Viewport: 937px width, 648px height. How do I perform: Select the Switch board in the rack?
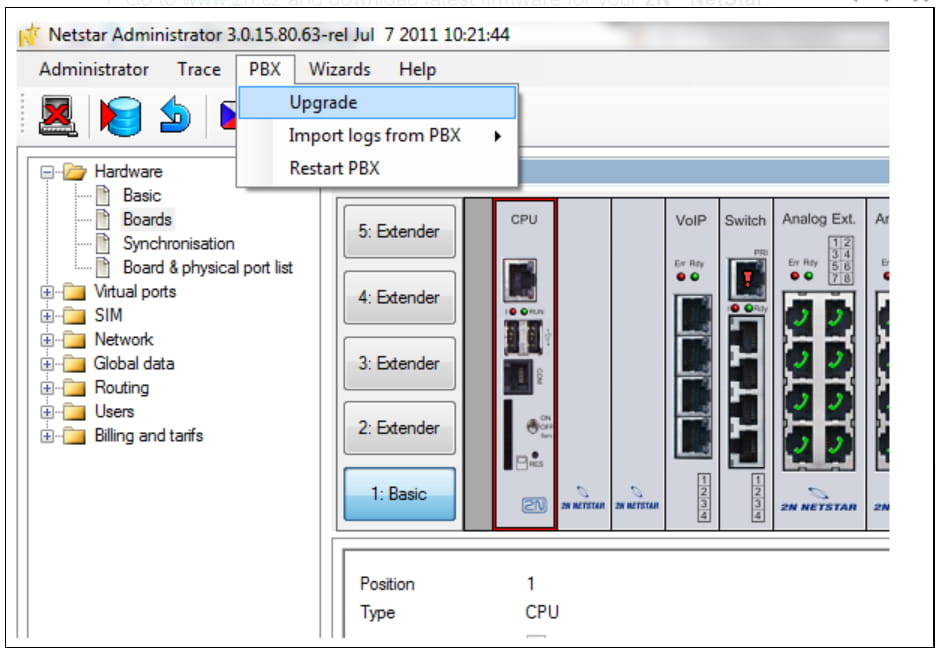tap(746, 364)
